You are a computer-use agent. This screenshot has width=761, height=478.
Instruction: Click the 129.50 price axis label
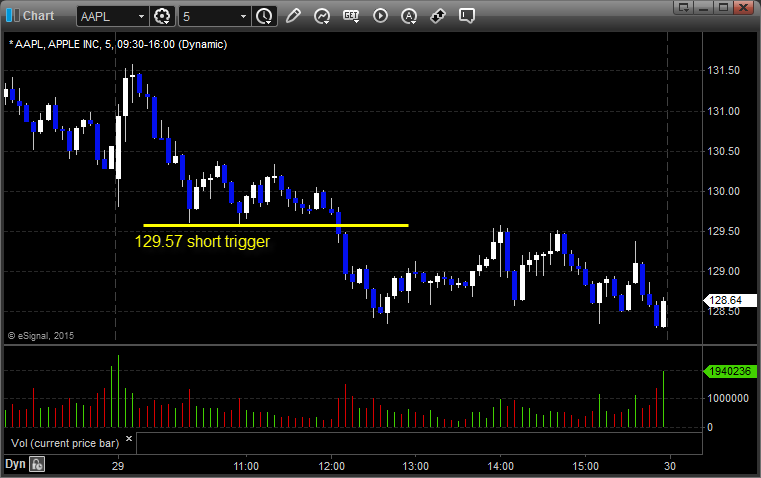[723, 231]
